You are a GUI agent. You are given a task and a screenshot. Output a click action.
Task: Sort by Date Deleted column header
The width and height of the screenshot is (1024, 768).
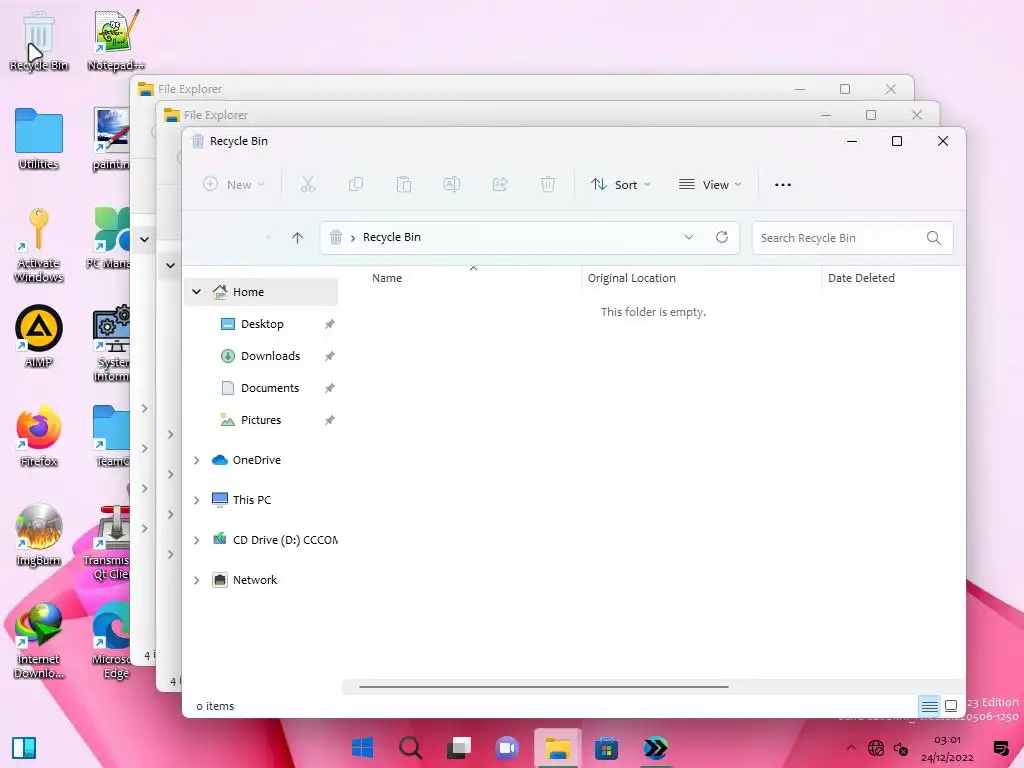point(861,278)
